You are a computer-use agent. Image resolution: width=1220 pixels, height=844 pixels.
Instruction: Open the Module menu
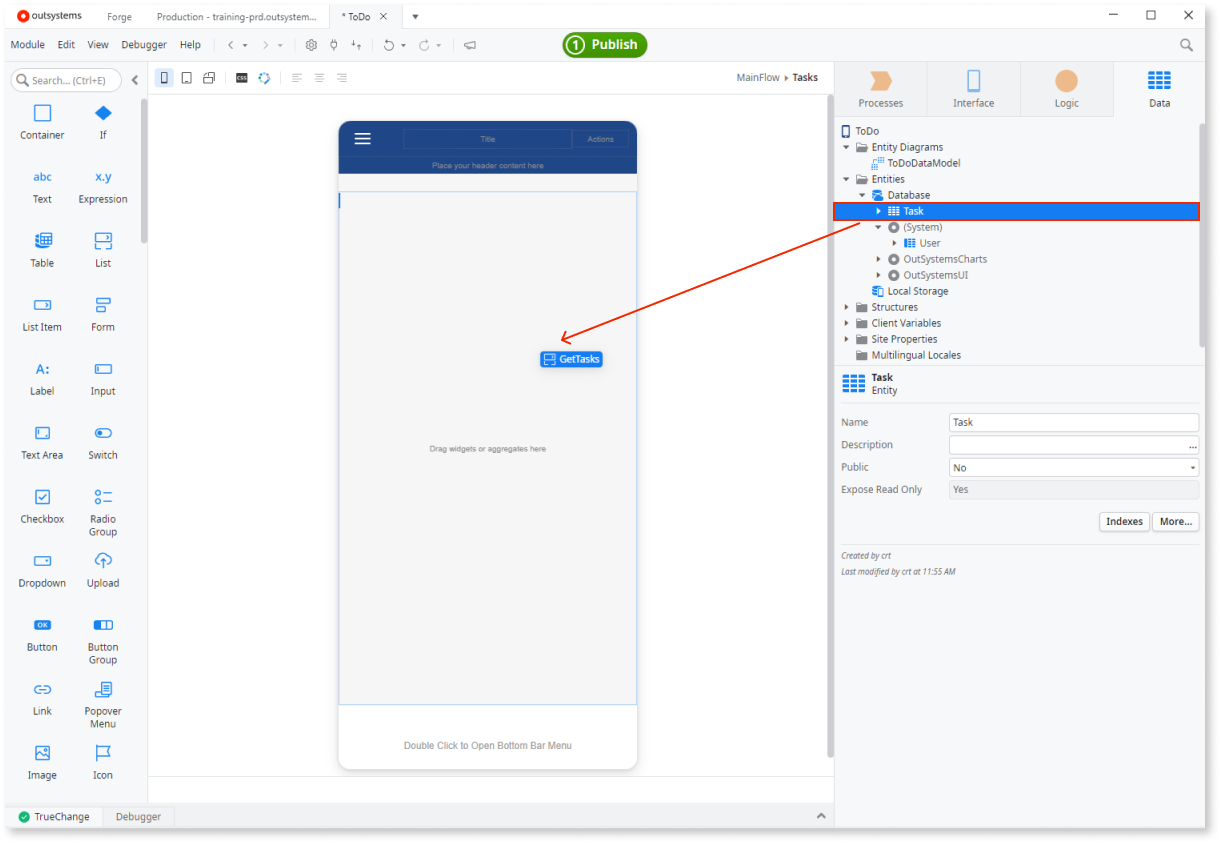pos(27,44)
